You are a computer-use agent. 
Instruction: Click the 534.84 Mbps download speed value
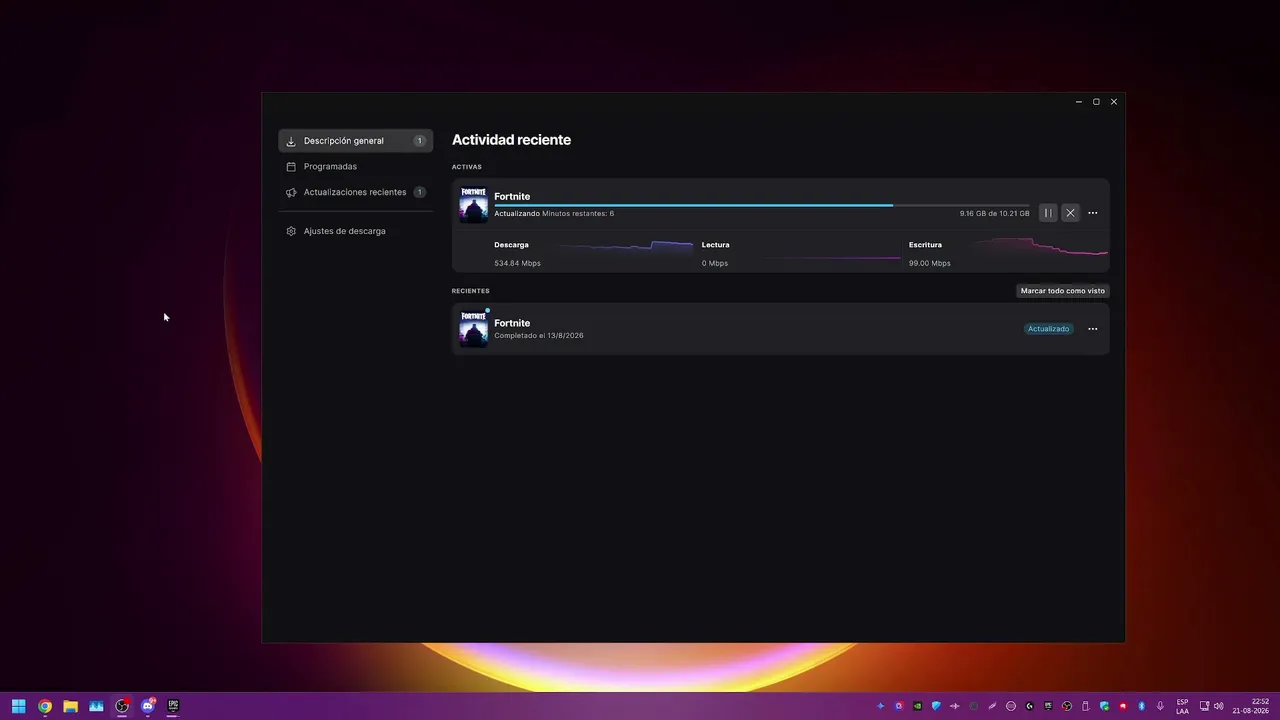[x=517, y=263]
